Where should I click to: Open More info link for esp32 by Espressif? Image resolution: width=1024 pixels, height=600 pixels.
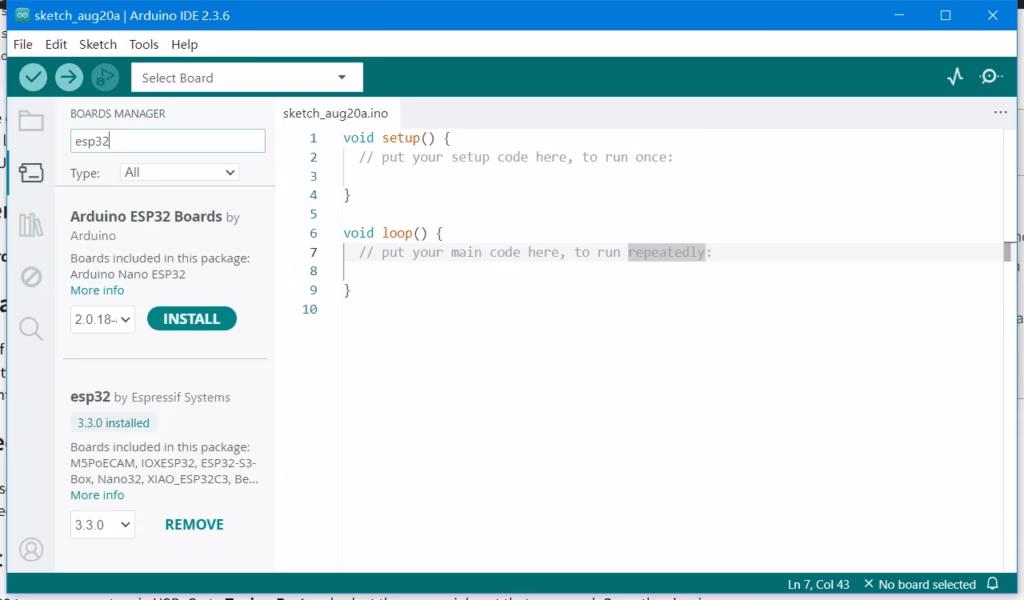(x=97, y=495)
